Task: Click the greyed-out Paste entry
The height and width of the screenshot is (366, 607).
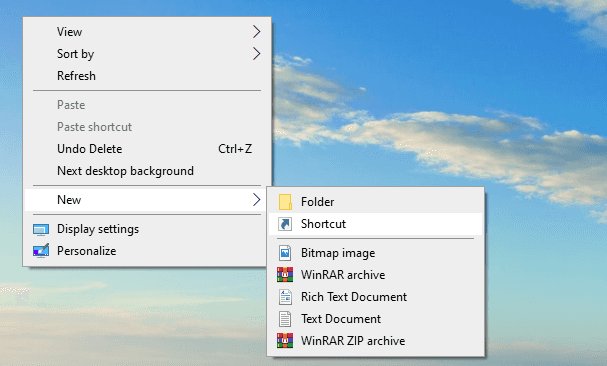Action: (x=147, y=105)
